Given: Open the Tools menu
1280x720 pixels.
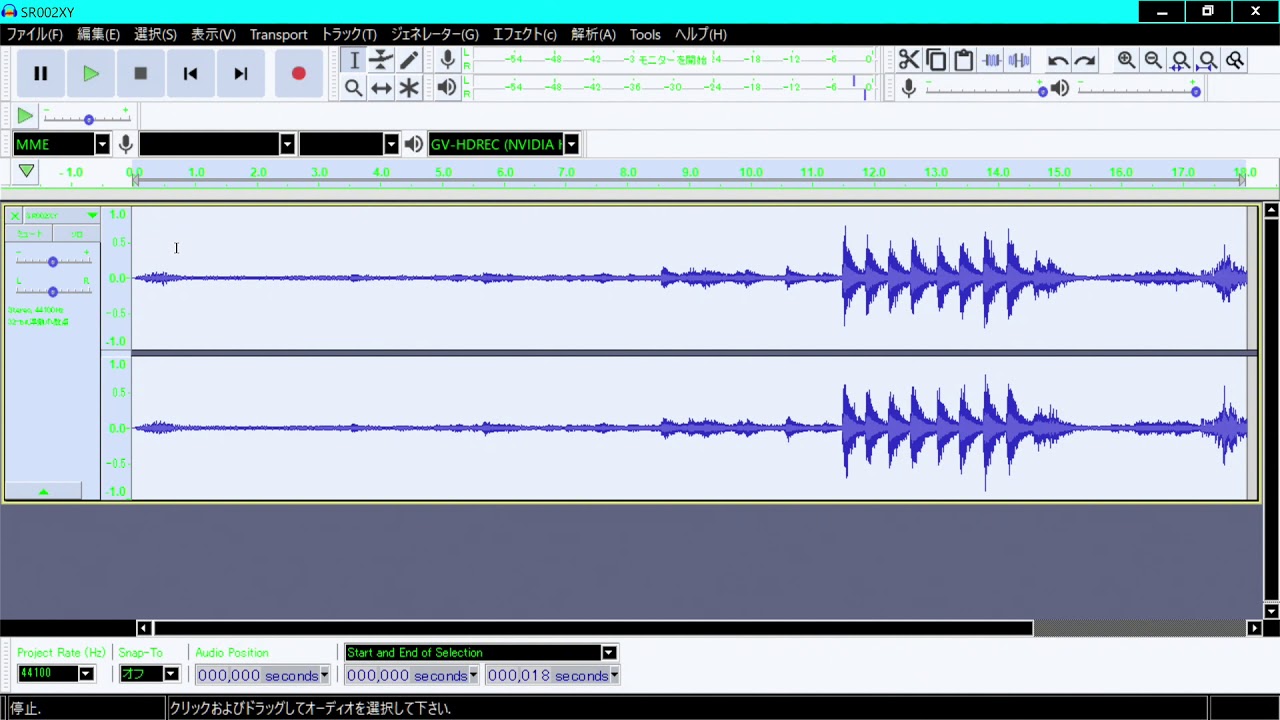Looking at the screenshot, I should click(645, 34).
